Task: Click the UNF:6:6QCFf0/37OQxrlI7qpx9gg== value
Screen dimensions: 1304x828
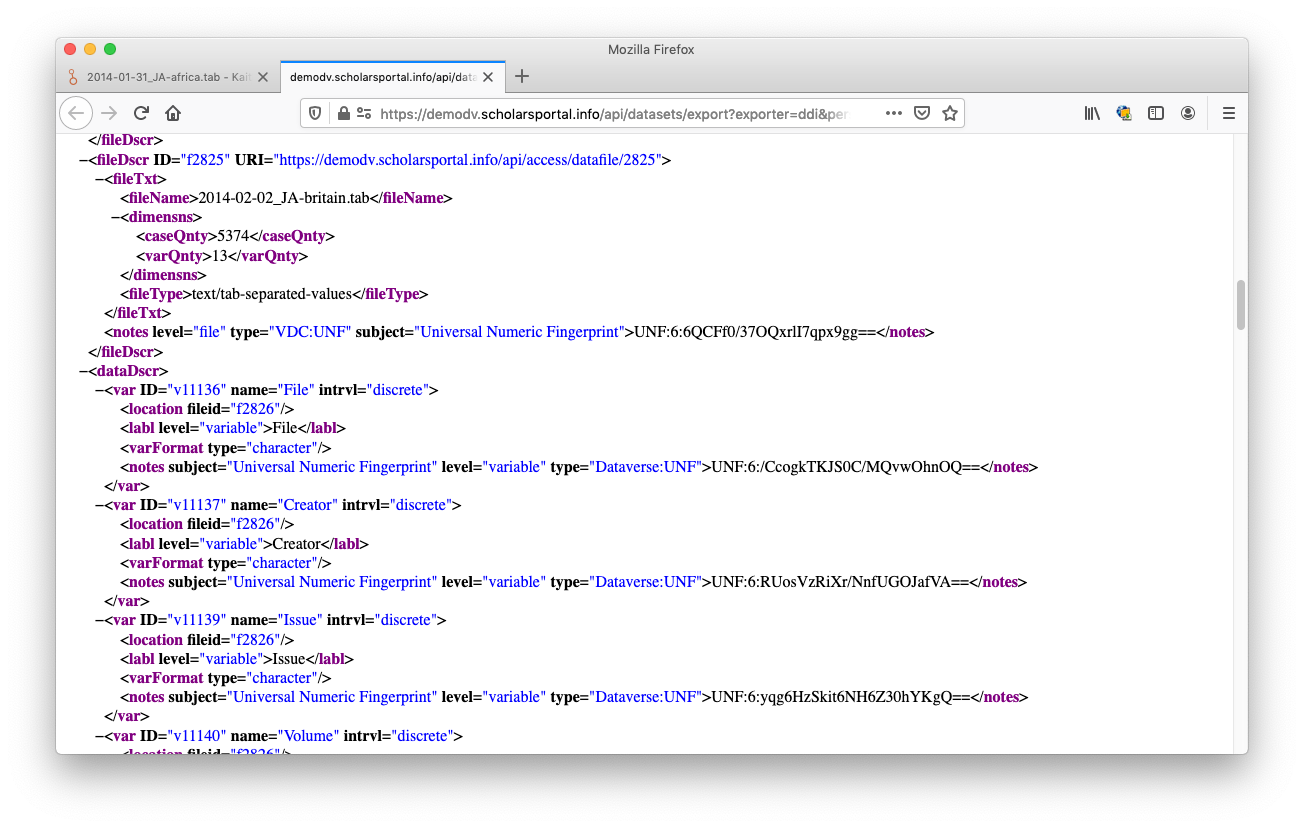Action: [x=756, y=332]
